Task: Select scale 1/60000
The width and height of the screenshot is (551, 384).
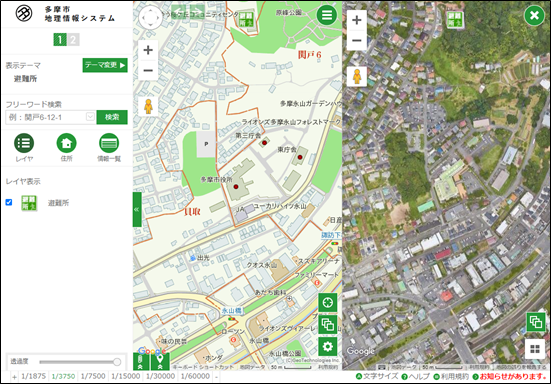Action: point(195,376)
